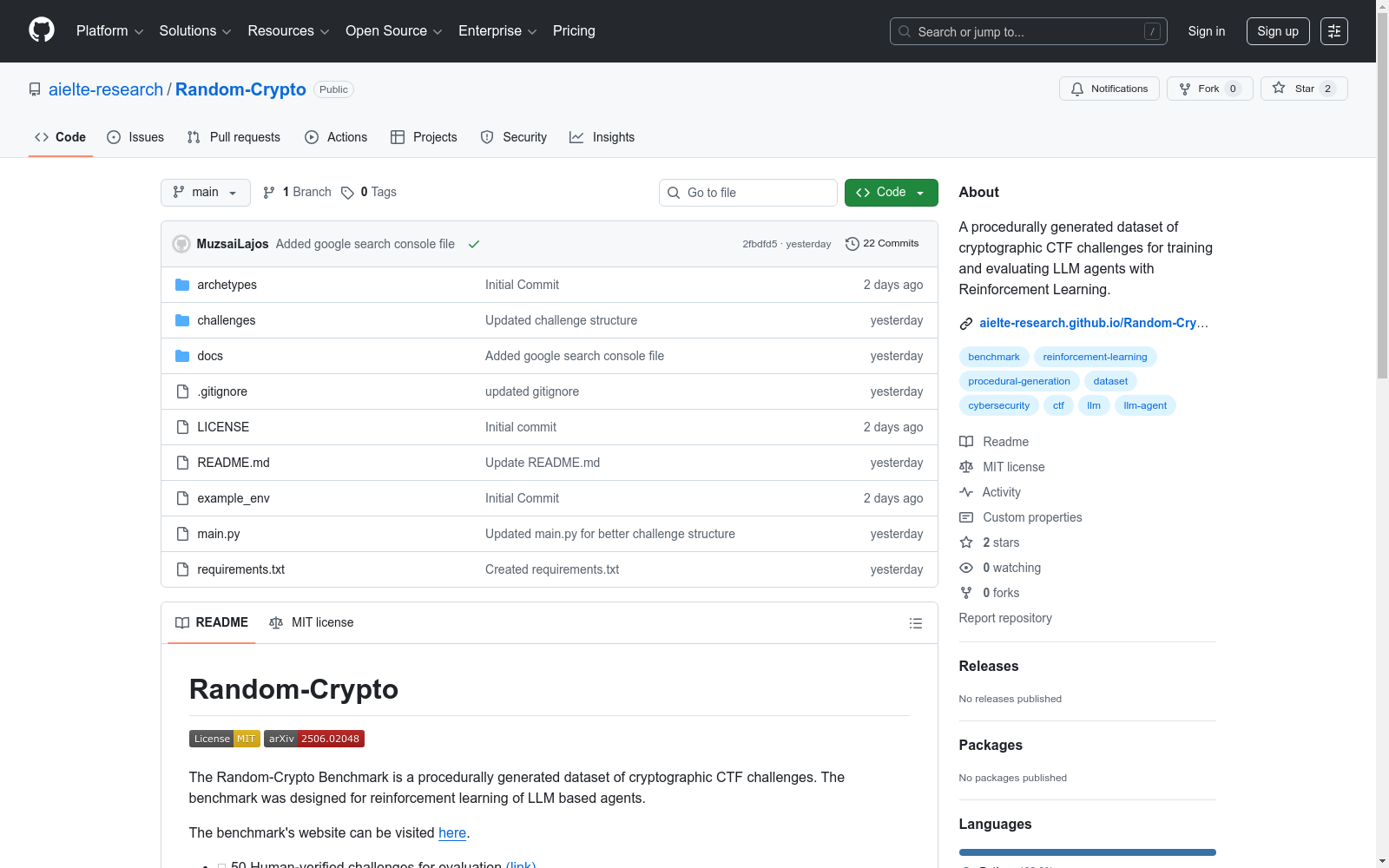
Task: Click the main.py file icon
Action: click(182, 534)
